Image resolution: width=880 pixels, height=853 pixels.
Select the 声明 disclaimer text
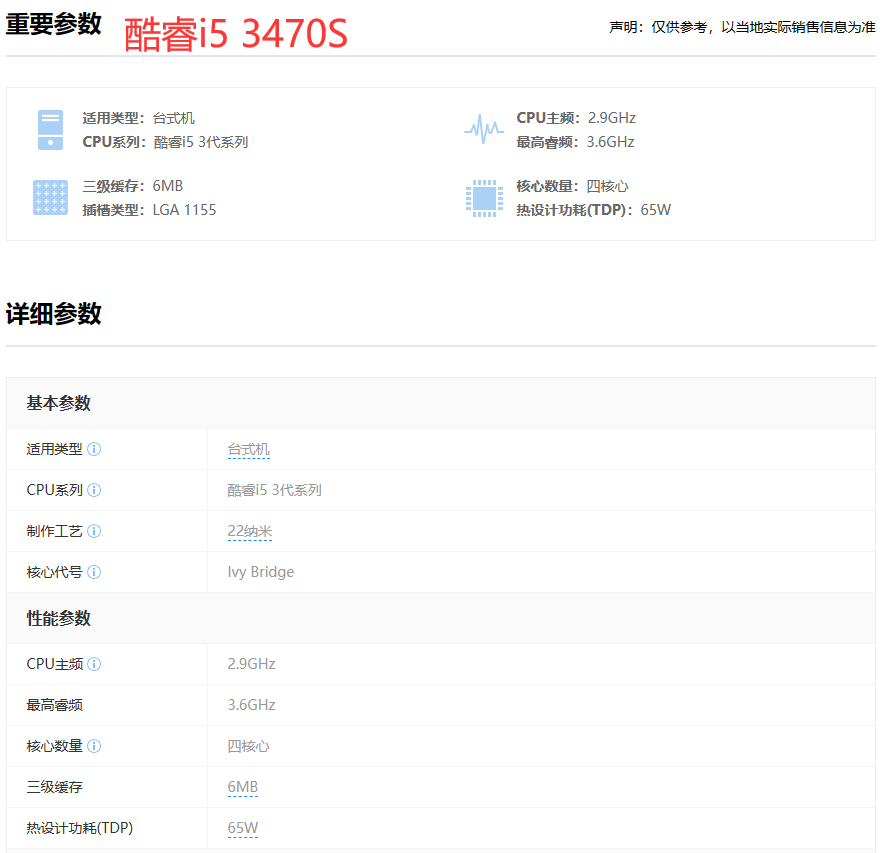click(742, 27)
